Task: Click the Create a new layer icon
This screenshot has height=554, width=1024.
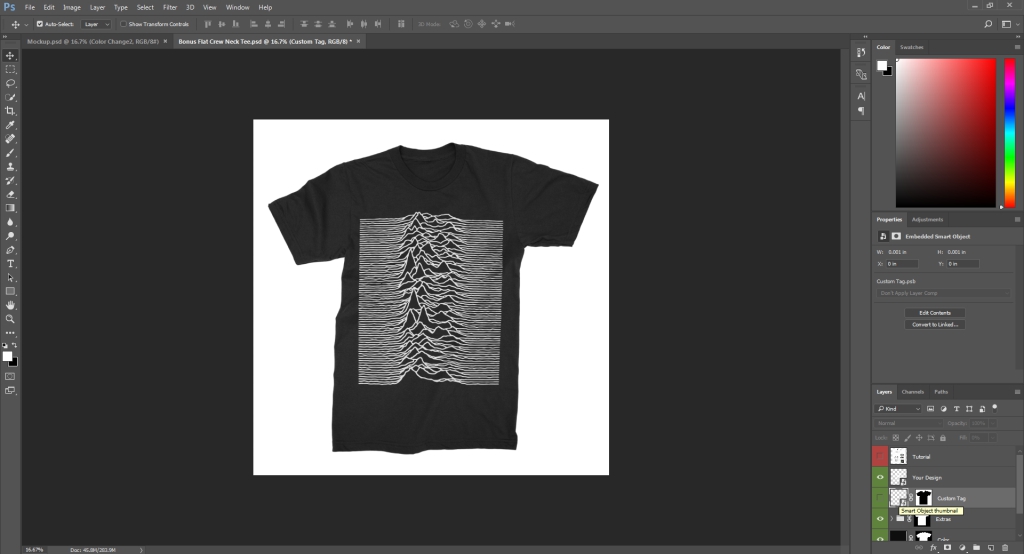Action: pos(991,547)
